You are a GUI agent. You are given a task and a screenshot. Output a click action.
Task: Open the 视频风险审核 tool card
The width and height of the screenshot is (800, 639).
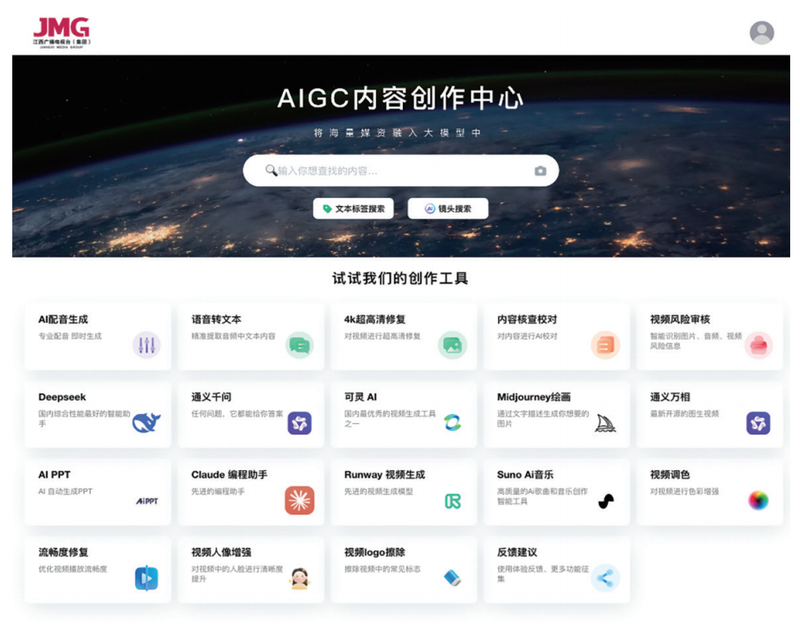709,337
